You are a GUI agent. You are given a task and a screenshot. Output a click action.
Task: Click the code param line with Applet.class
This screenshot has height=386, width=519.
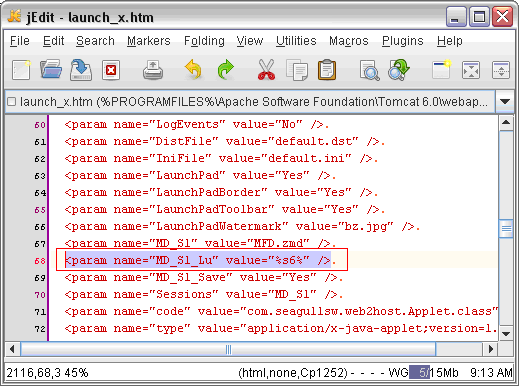coord(281,311)
